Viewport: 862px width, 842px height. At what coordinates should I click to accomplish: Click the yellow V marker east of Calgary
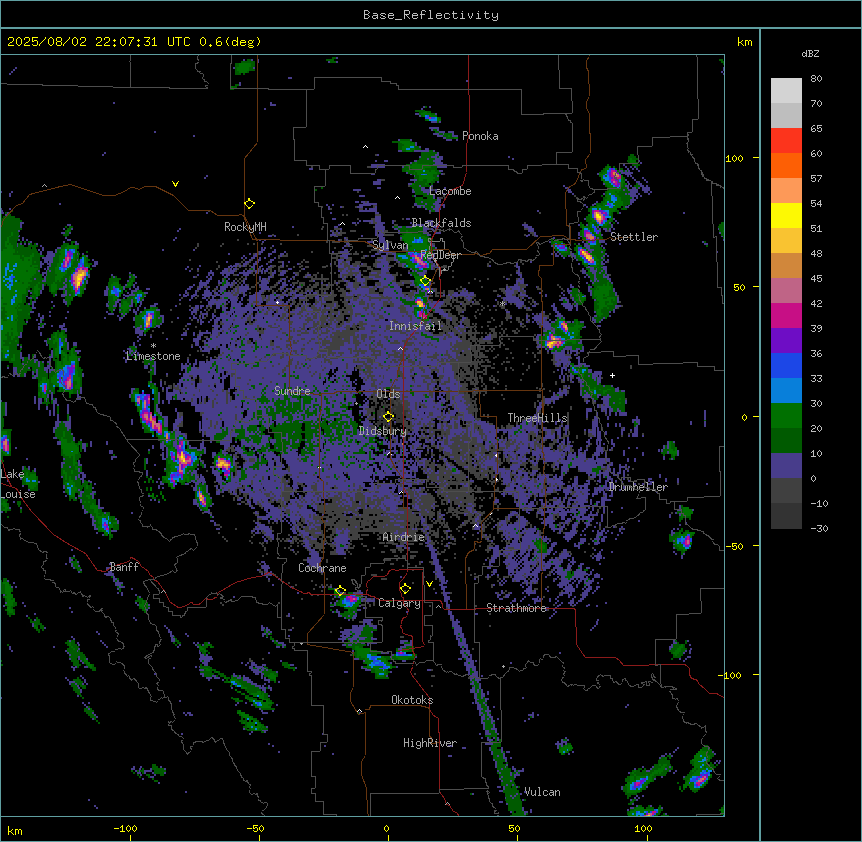[429, 584]
